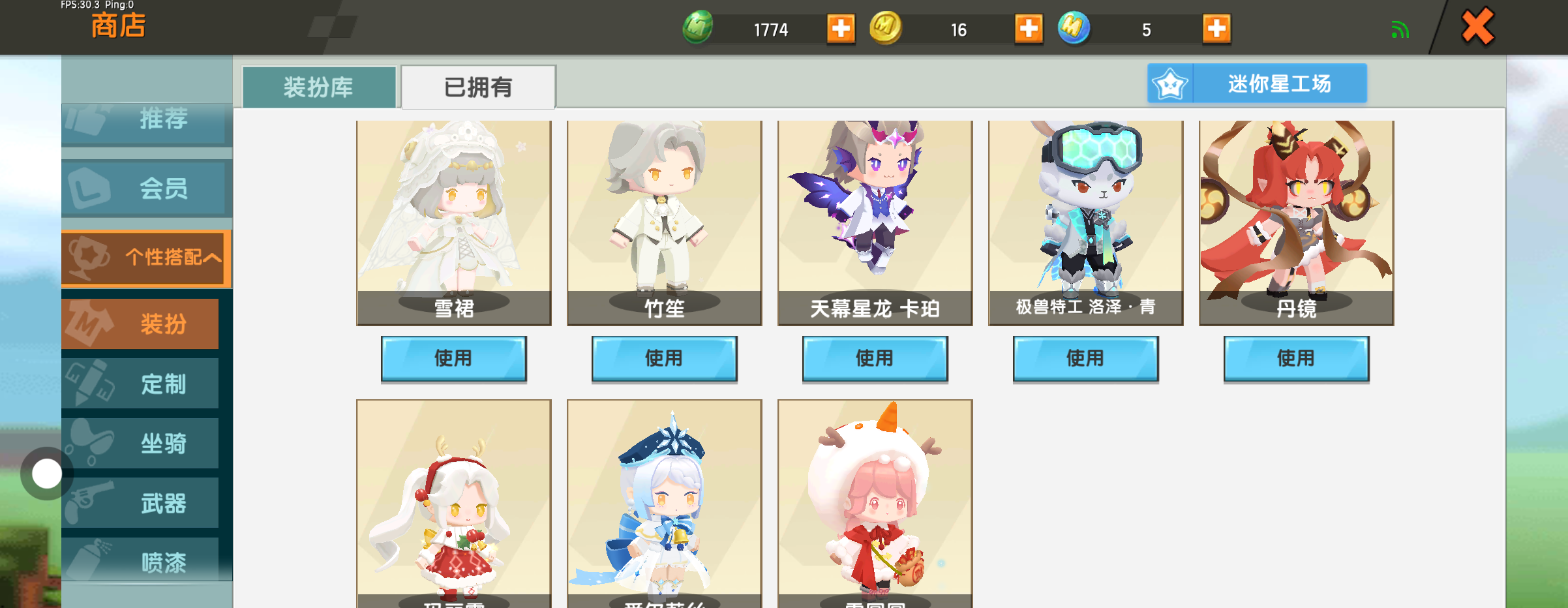Screen dimensions: 1568x608
Task: Click the green network signal icon
Action: (x=1400, y=29)
